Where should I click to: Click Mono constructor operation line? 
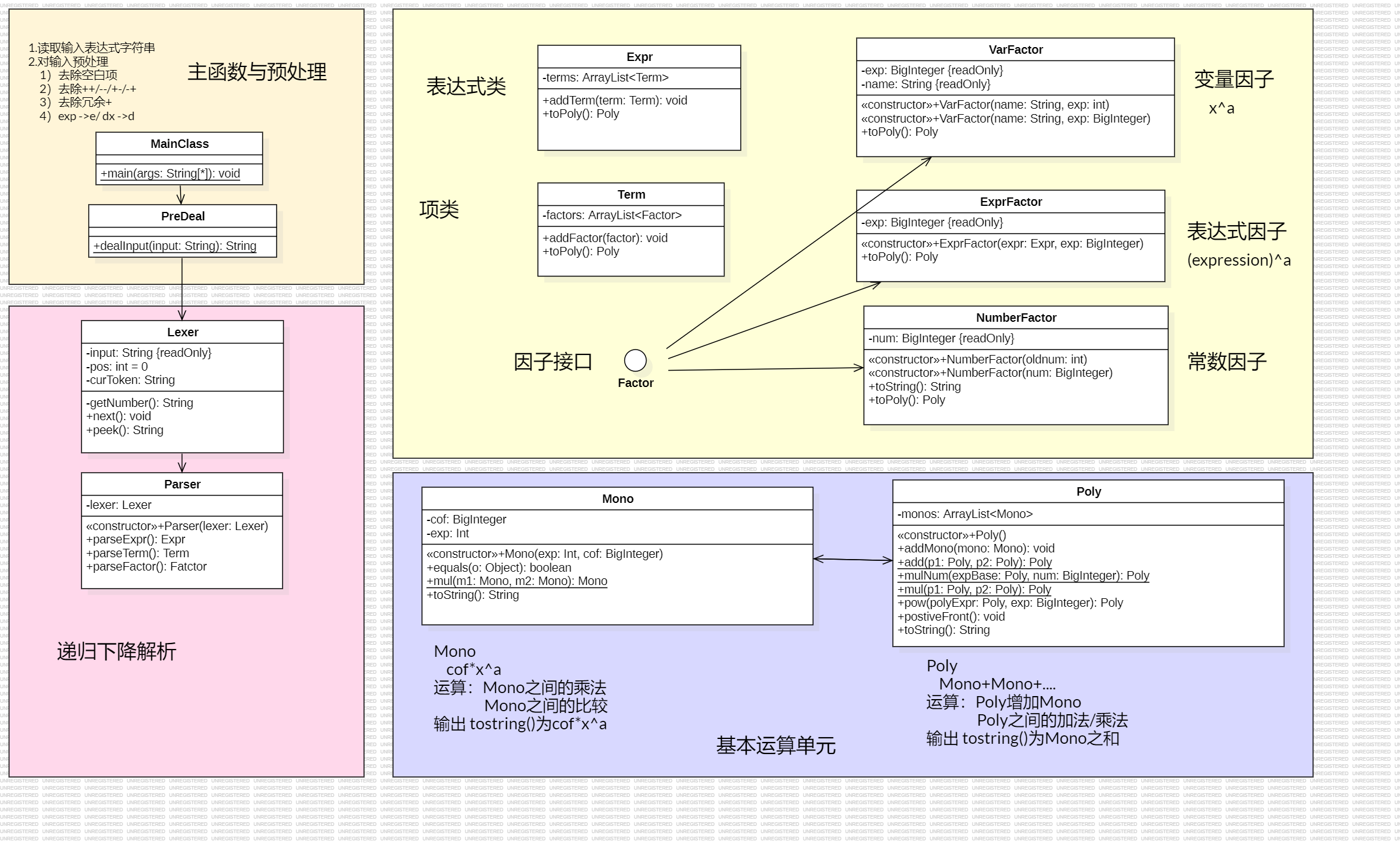[x=545, y=554]
